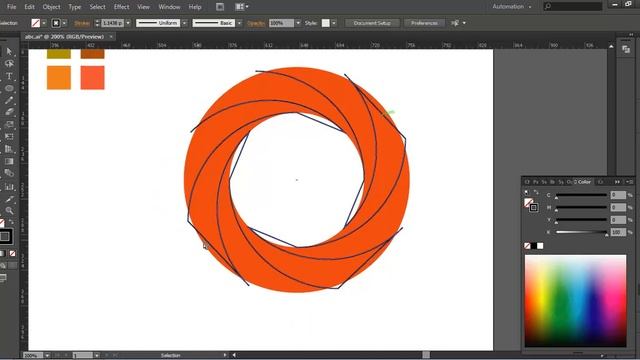Click the K slider track
640x360 pixels.
pyautogui.click(x=582, y=232)
